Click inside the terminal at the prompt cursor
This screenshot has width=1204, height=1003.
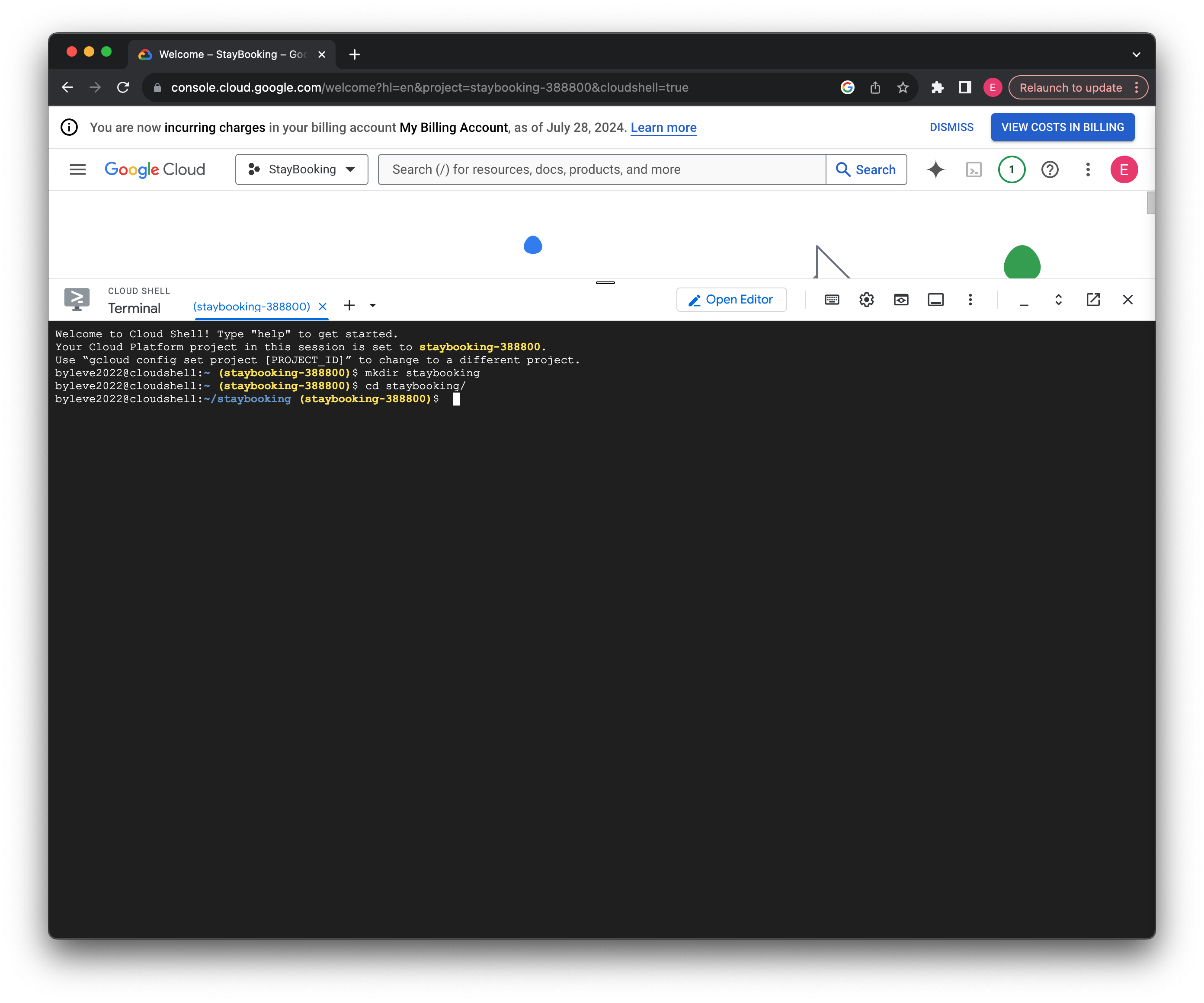coord(456,399)
